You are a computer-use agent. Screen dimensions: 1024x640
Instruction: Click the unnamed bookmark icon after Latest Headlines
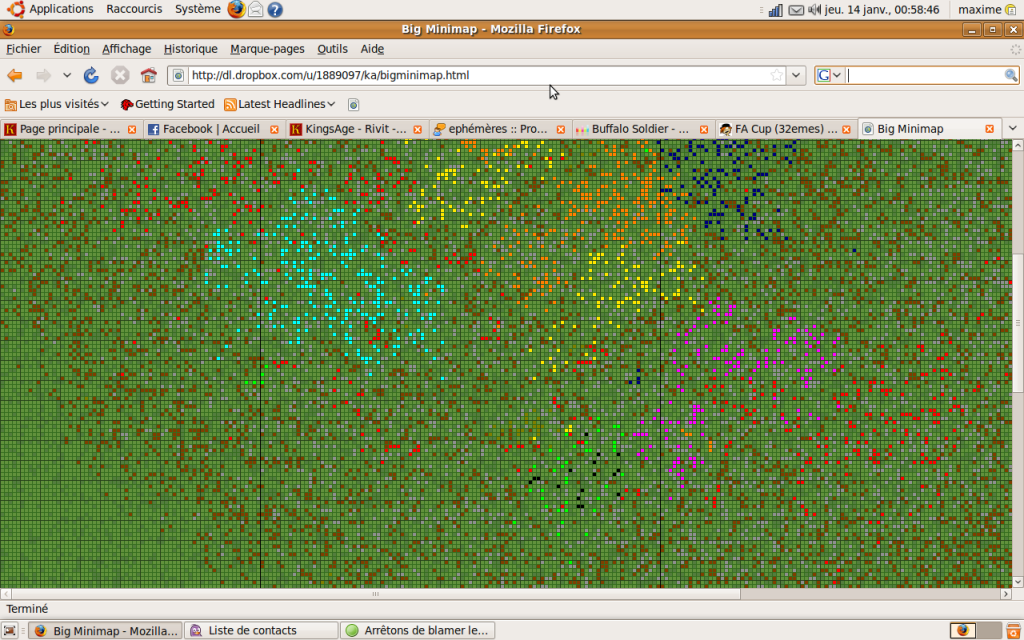tap(353, 104)
